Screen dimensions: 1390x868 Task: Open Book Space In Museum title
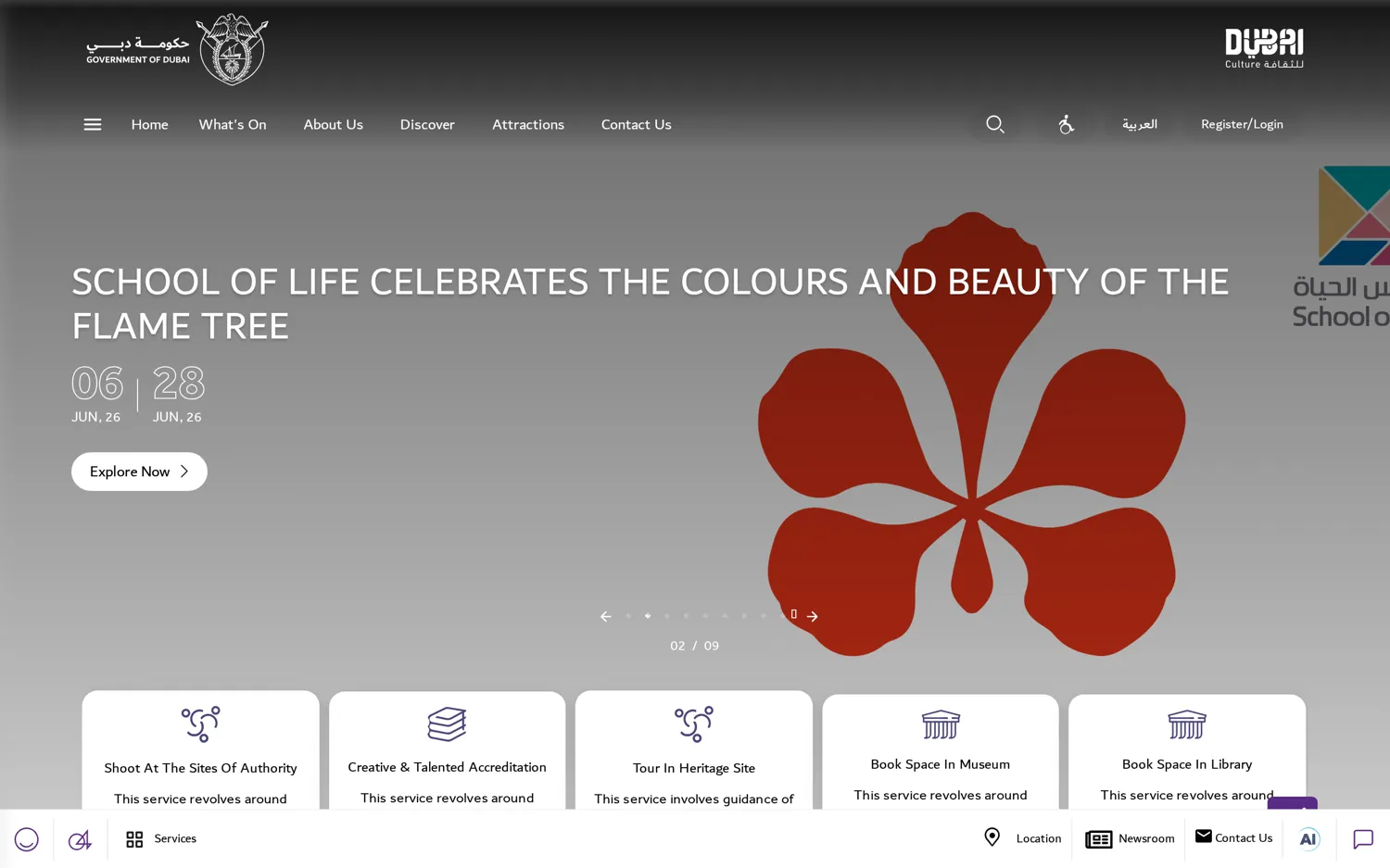click(941, 764)
